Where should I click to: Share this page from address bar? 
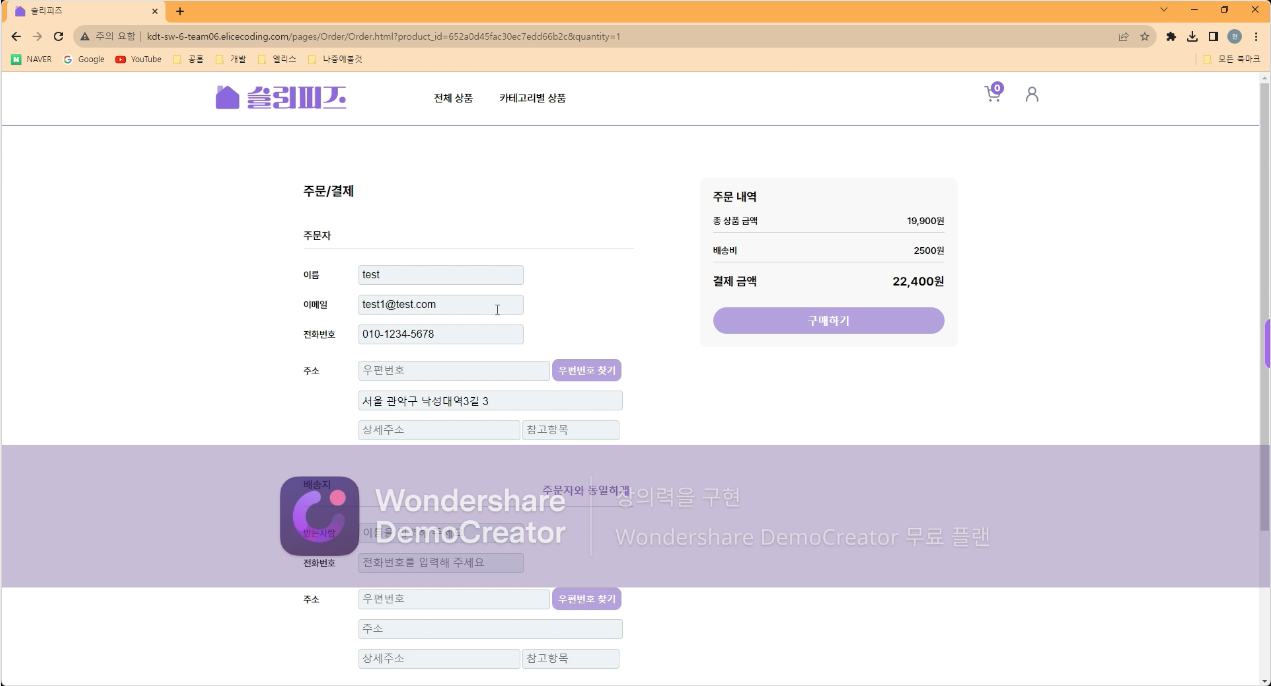[x=1124, y=36]
